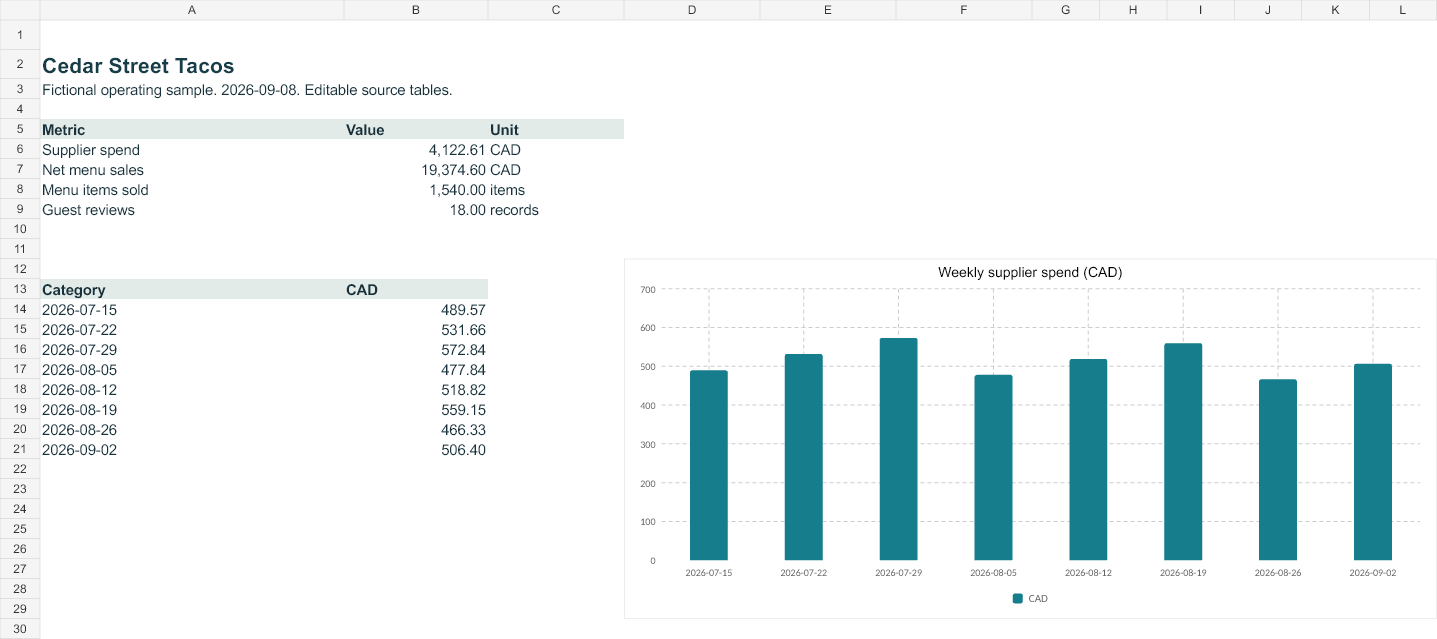Click the chart bar for 2026-07-29
Screen dimensions: 1437x639
pyautogui.click(x=898, y=449)
